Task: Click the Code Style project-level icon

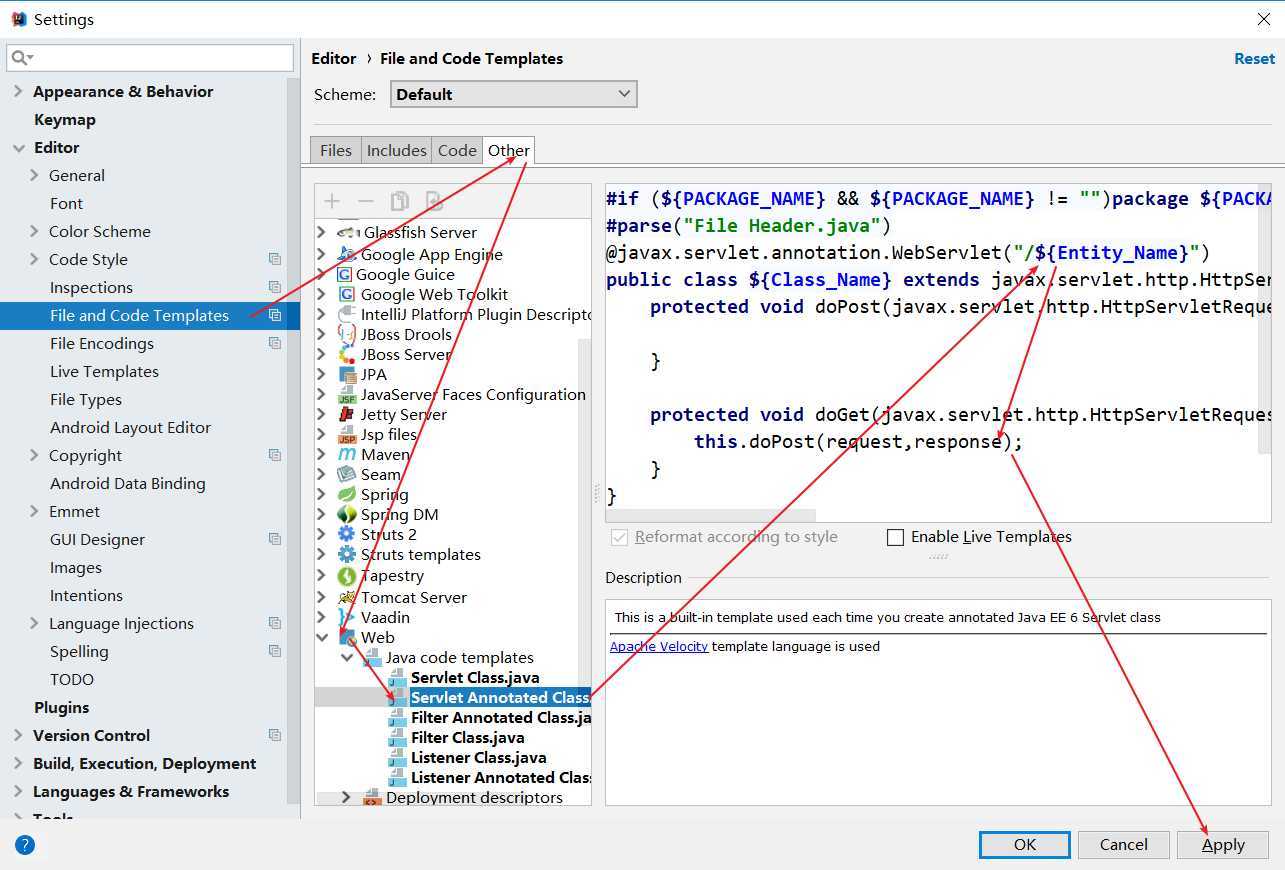Action: point(275,259)
